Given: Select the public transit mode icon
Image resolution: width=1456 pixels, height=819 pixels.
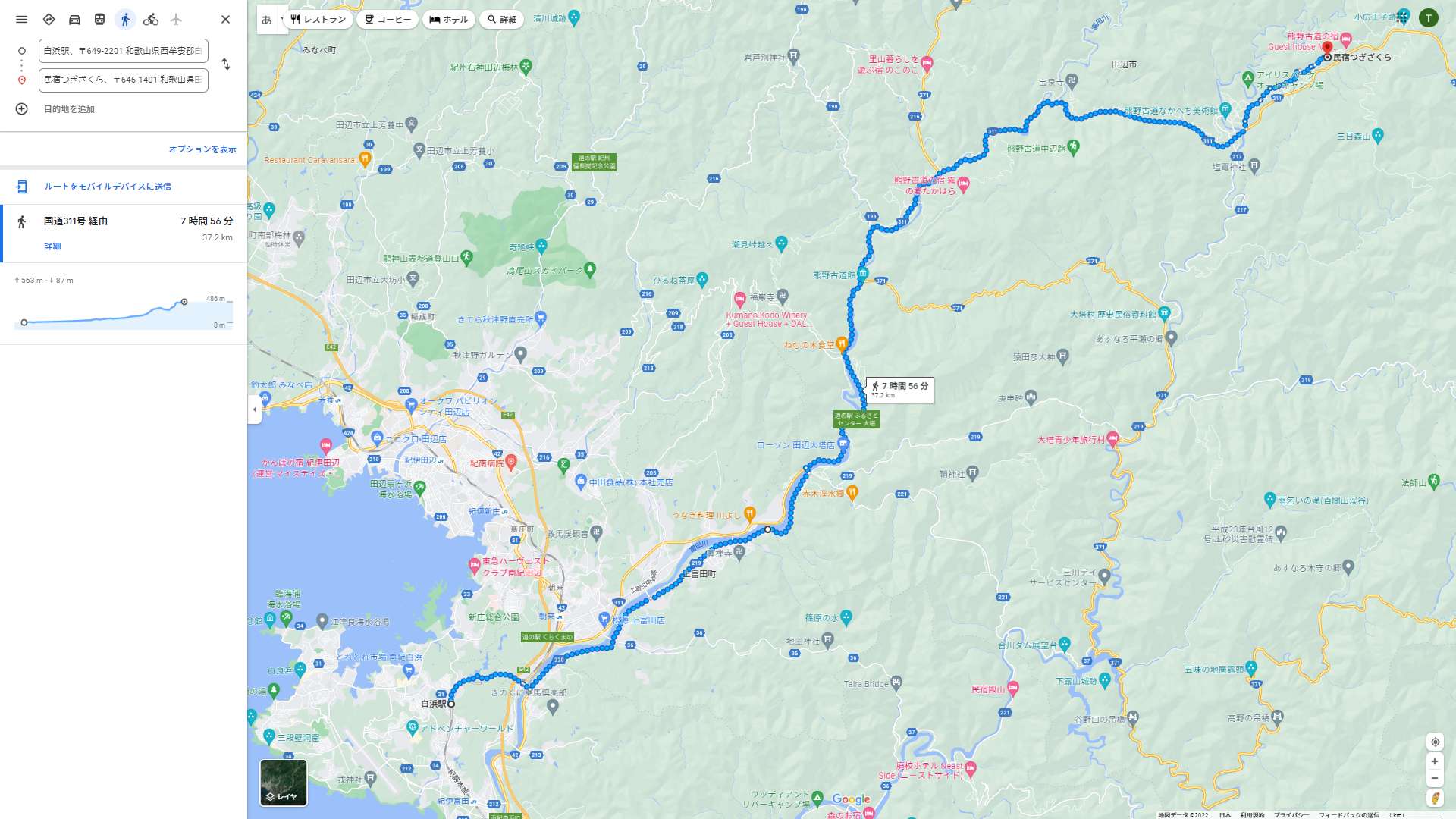Looking at the screenshot, I should 99,20.
